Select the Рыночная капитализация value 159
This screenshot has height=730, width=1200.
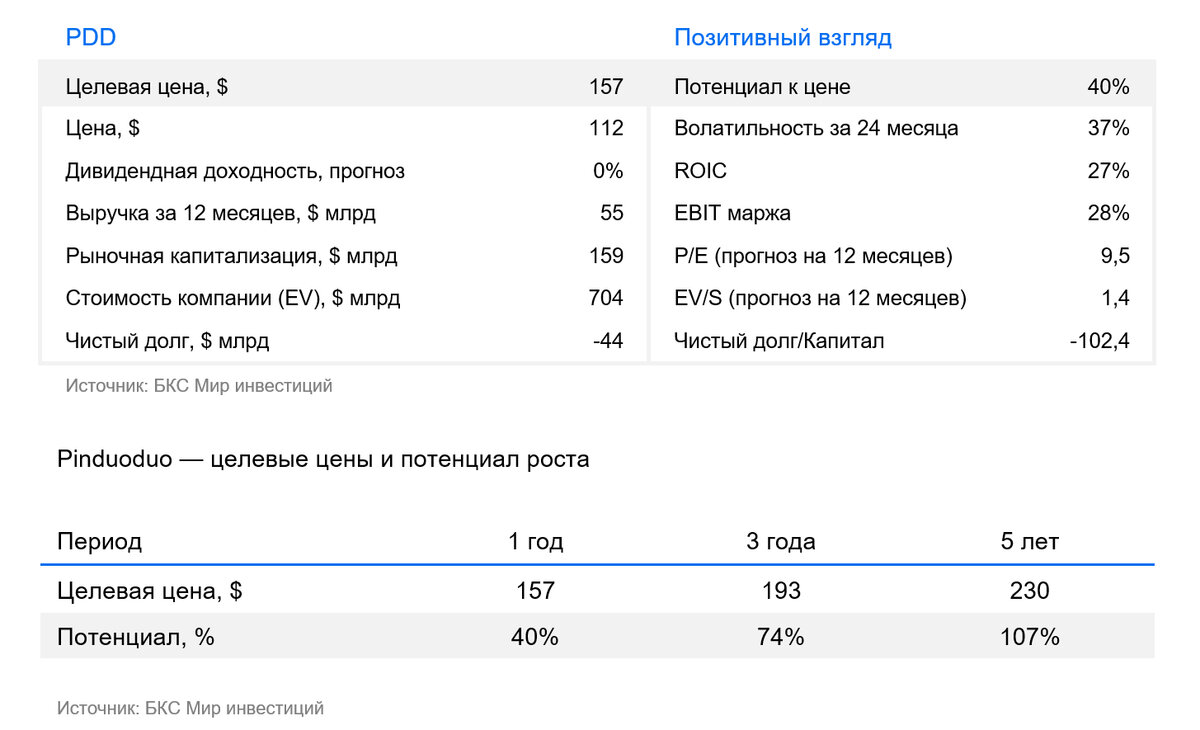click(x=606, y=256)
